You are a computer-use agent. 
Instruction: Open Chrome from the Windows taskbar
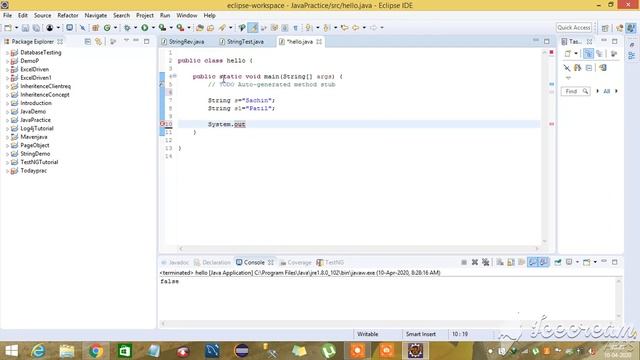[x=96, y=351]
